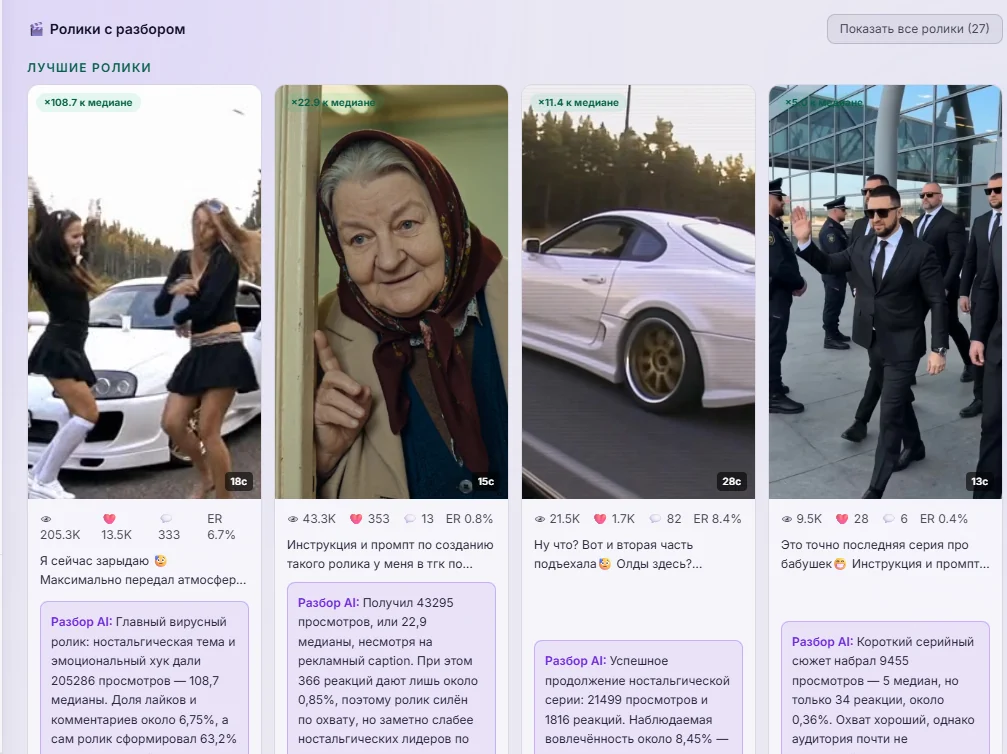
Task: Open the silver sports car video thumbnail
Action: (x=638, y=292)
